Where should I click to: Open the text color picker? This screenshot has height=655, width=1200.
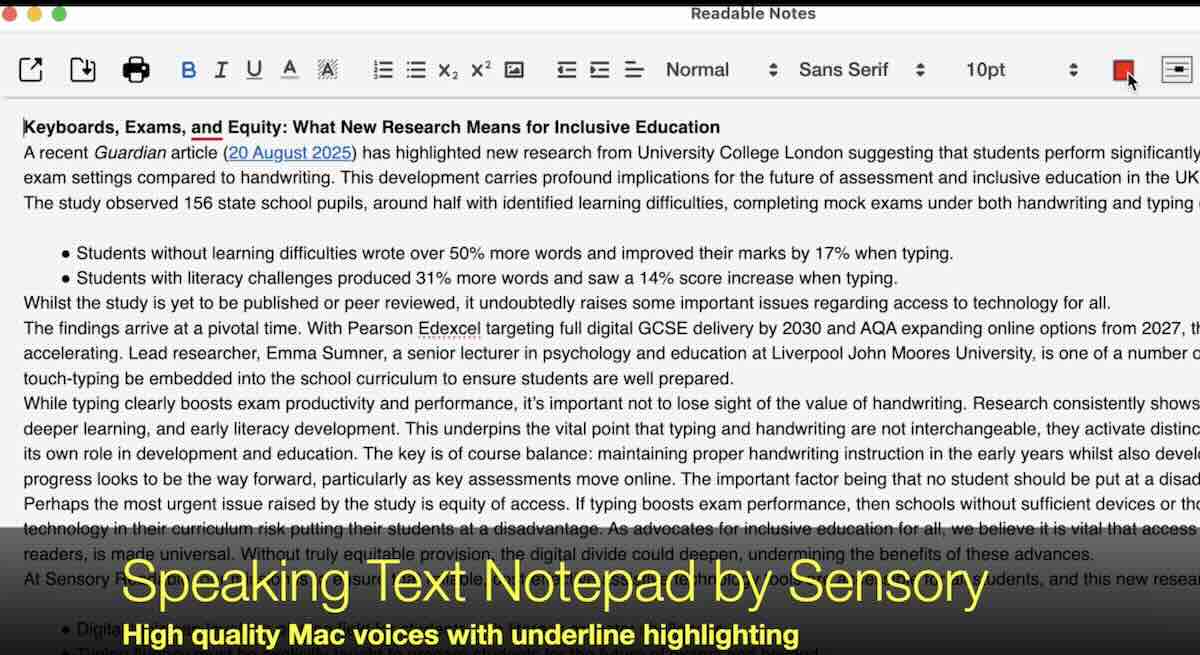pyautogui.click(x=289, y=70)
